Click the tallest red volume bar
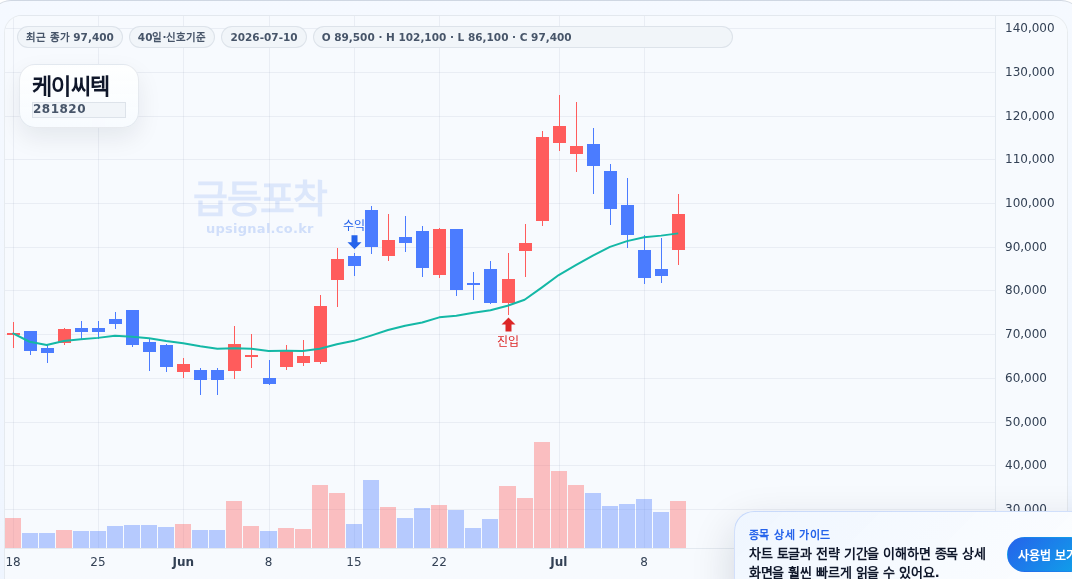1072x579 pixels. 541,495
